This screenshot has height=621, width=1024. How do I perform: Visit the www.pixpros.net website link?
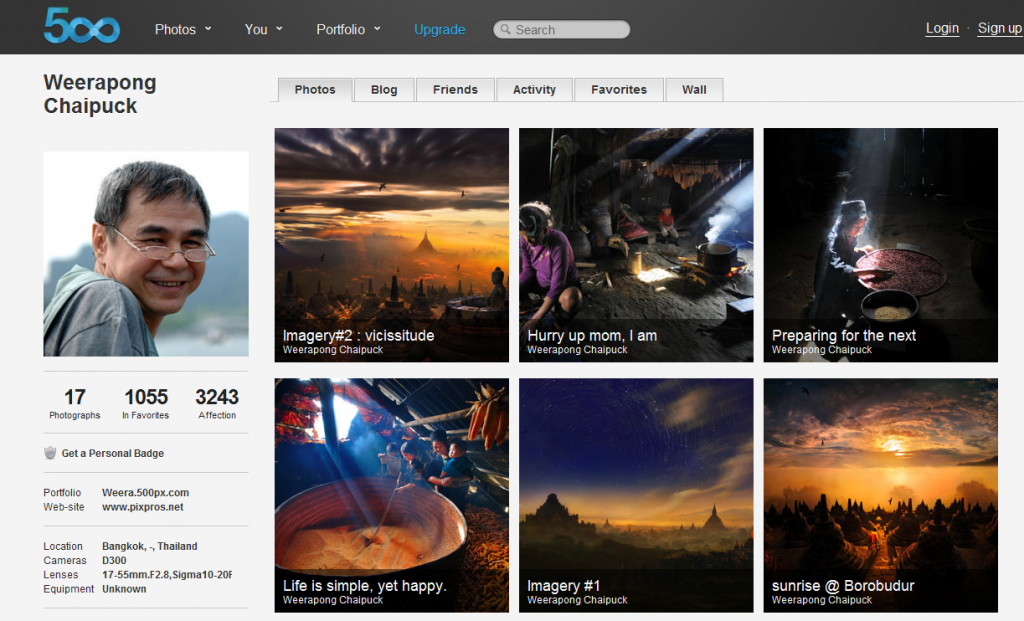[x=143, y=507]
